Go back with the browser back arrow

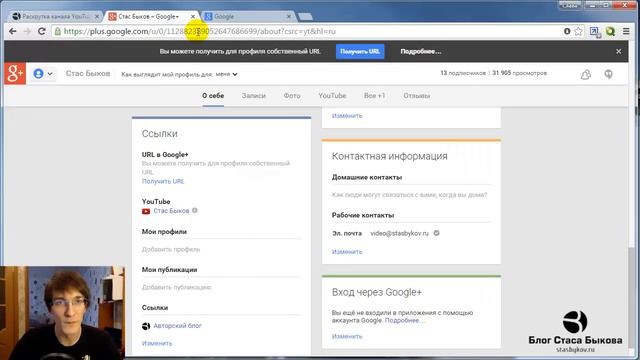tap(13, 31)
